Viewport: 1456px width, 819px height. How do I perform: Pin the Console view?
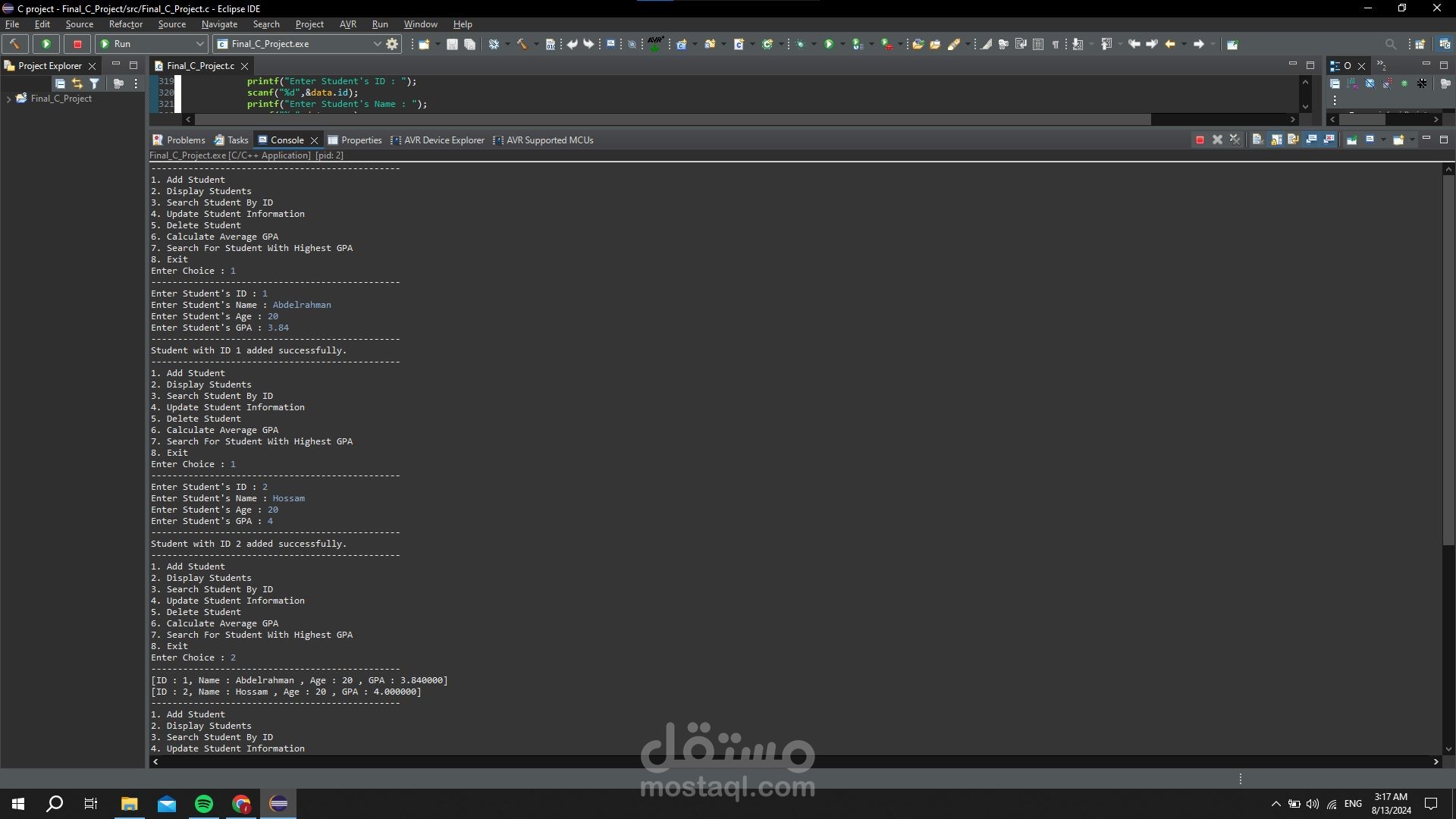[x=1352, y=140]
